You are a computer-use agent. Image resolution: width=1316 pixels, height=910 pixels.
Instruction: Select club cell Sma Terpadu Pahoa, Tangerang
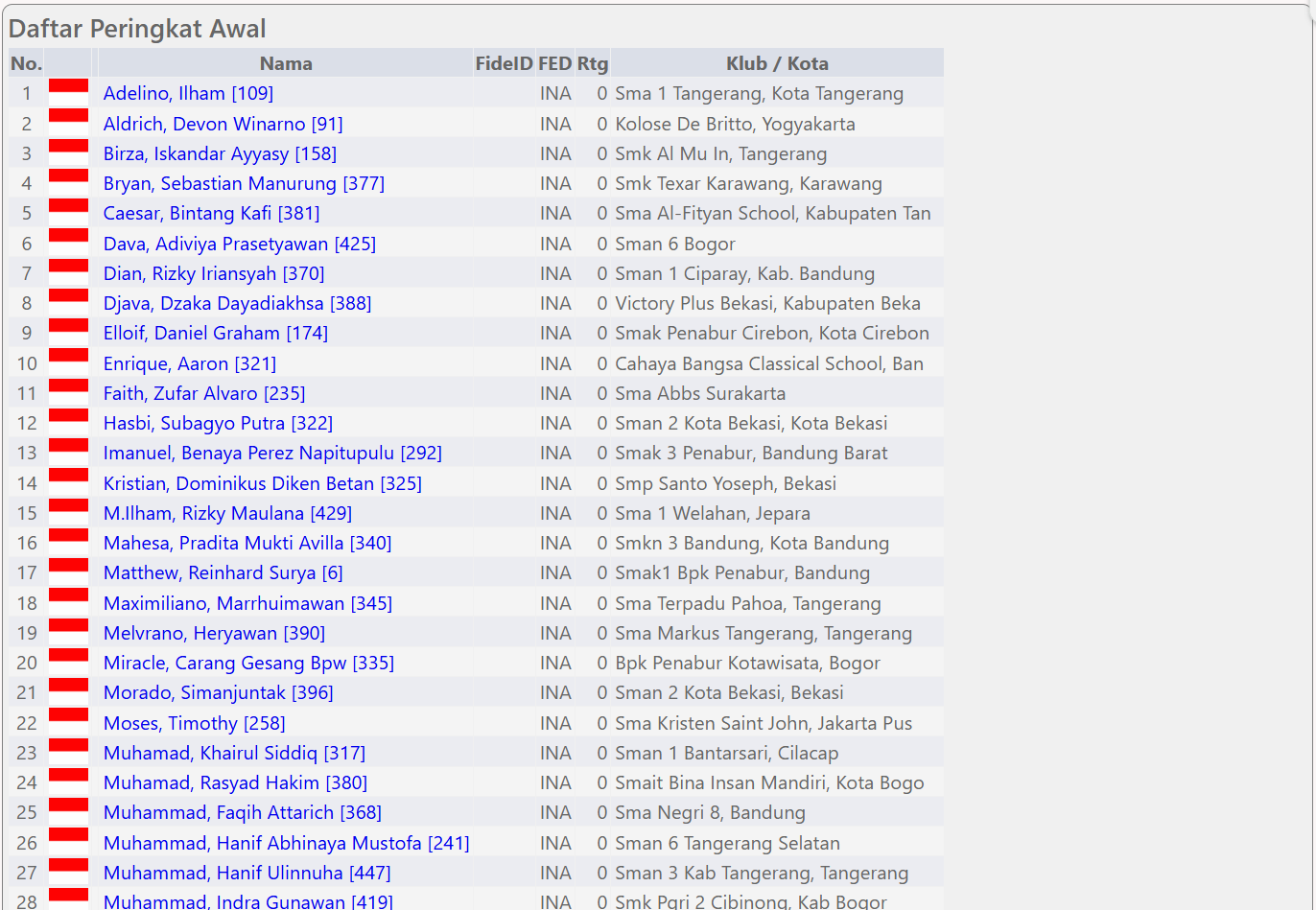[x=777, y=603]
